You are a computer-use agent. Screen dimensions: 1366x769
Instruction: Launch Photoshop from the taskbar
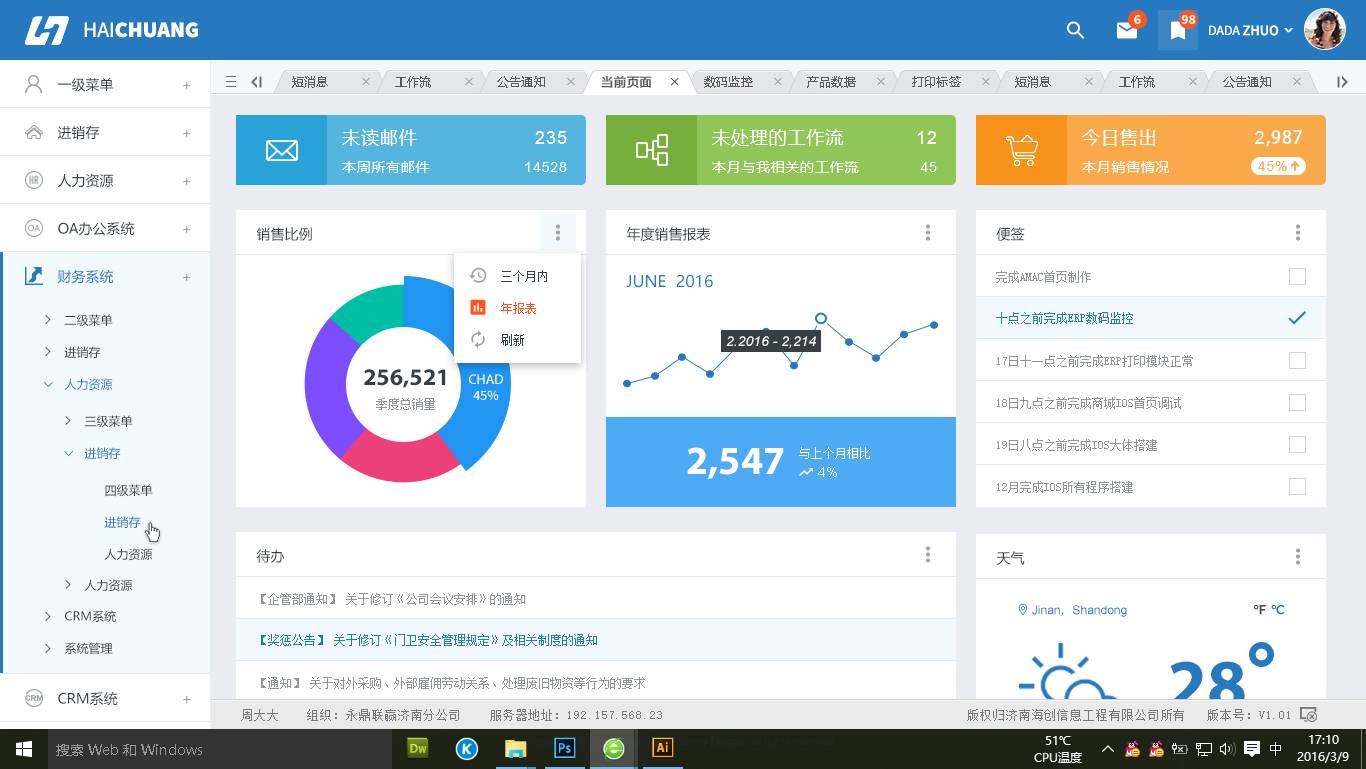(x=564, y=748)
